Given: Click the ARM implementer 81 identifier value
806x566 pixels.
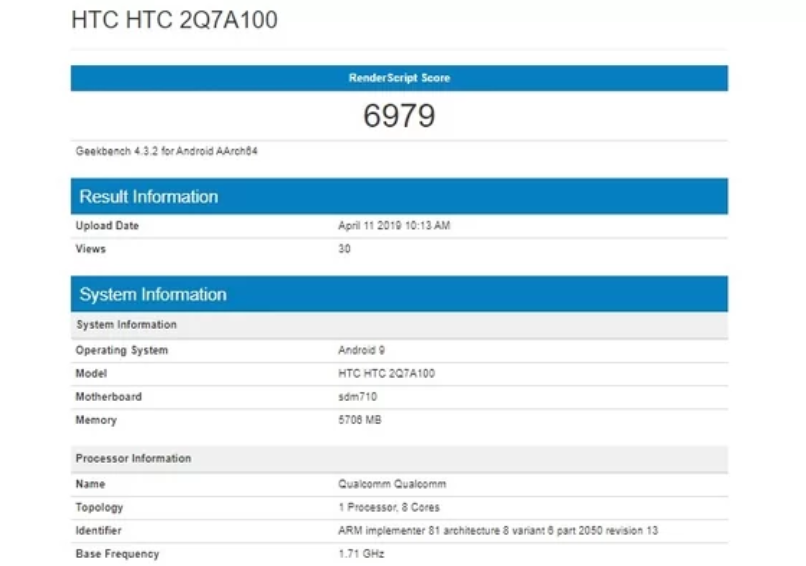Looking at the screenshot, I should pyautogui.click(x=498, y=531).
